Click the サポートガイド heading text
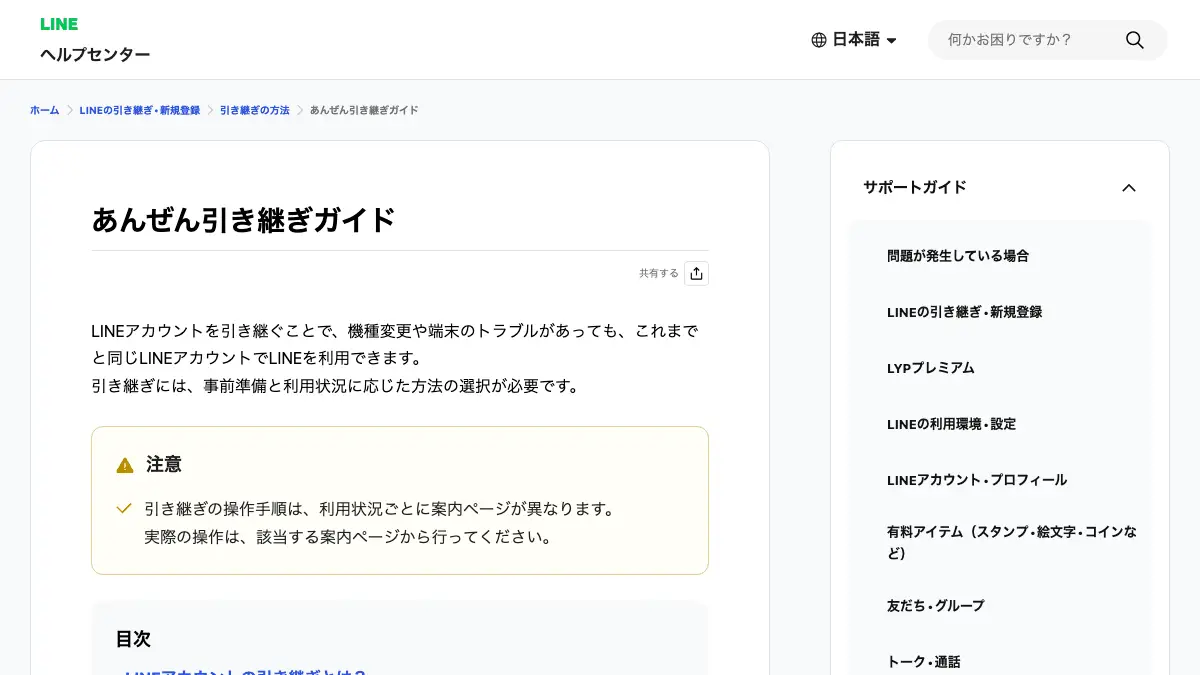 [915, 187]
